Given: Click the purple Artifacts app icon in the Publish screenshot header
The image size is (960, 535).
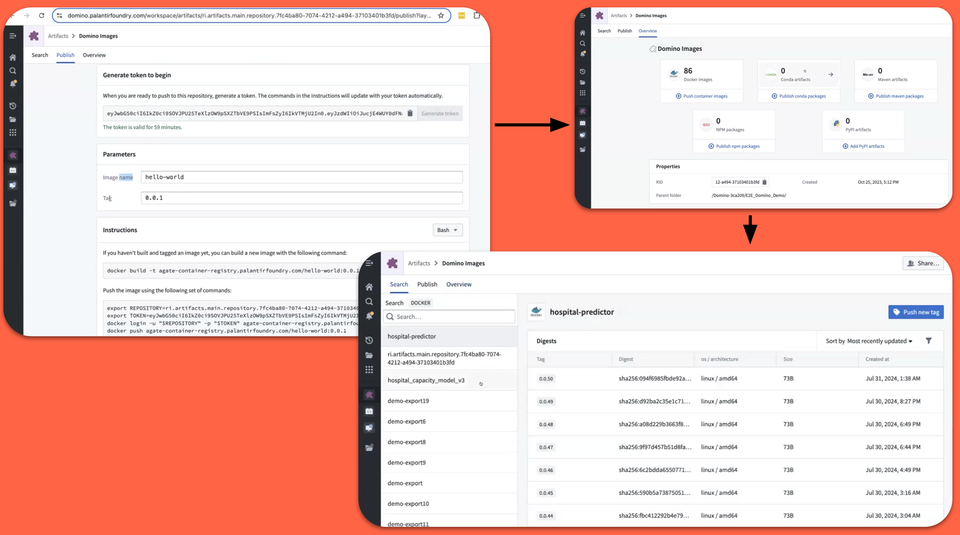Looking at the screenshot, I should (x=34, y=36).
